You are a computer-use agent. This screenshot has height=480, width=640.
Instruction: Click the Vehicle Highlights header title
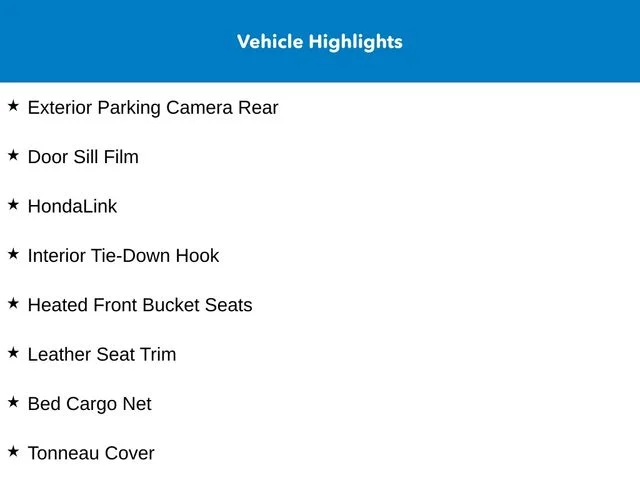(320, 42)
